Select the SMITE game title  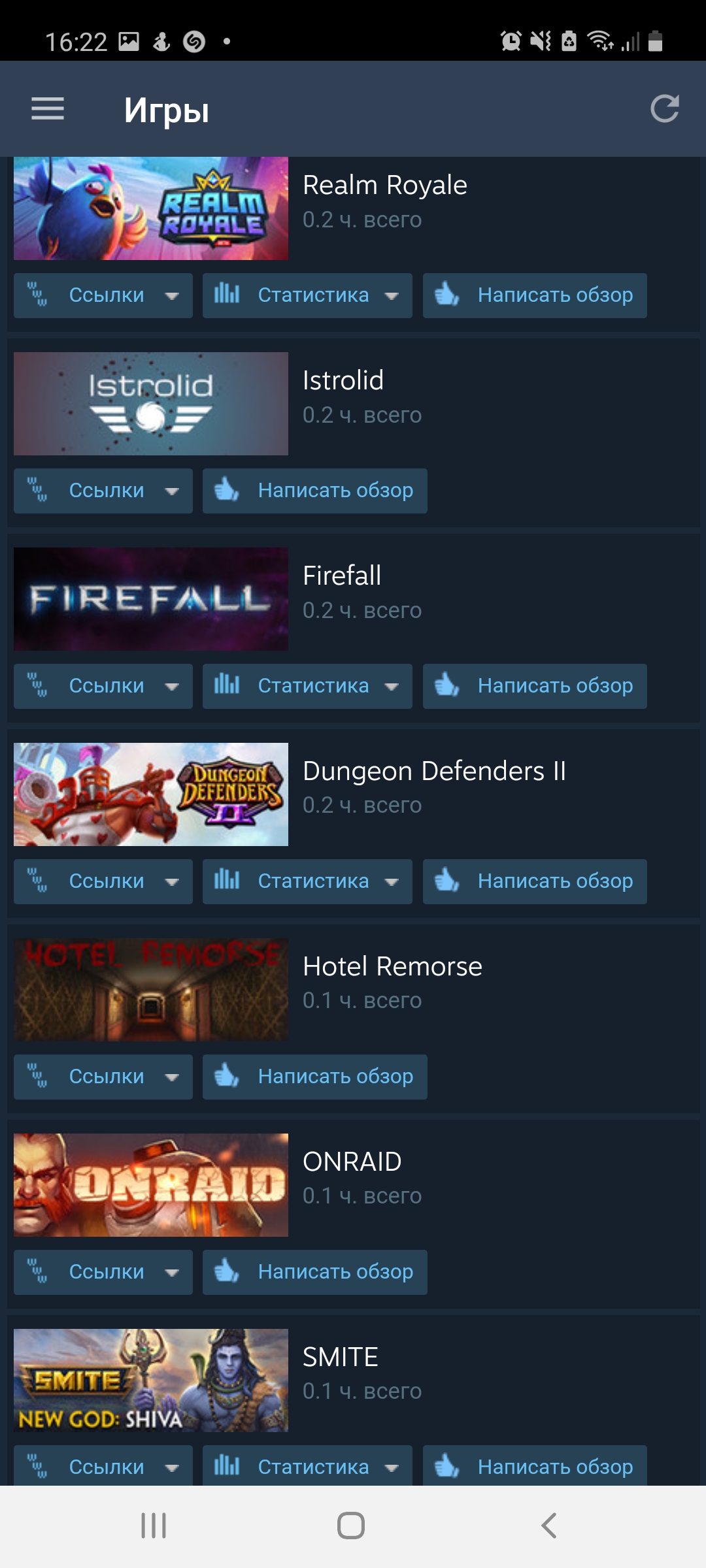coord(341,1357)
